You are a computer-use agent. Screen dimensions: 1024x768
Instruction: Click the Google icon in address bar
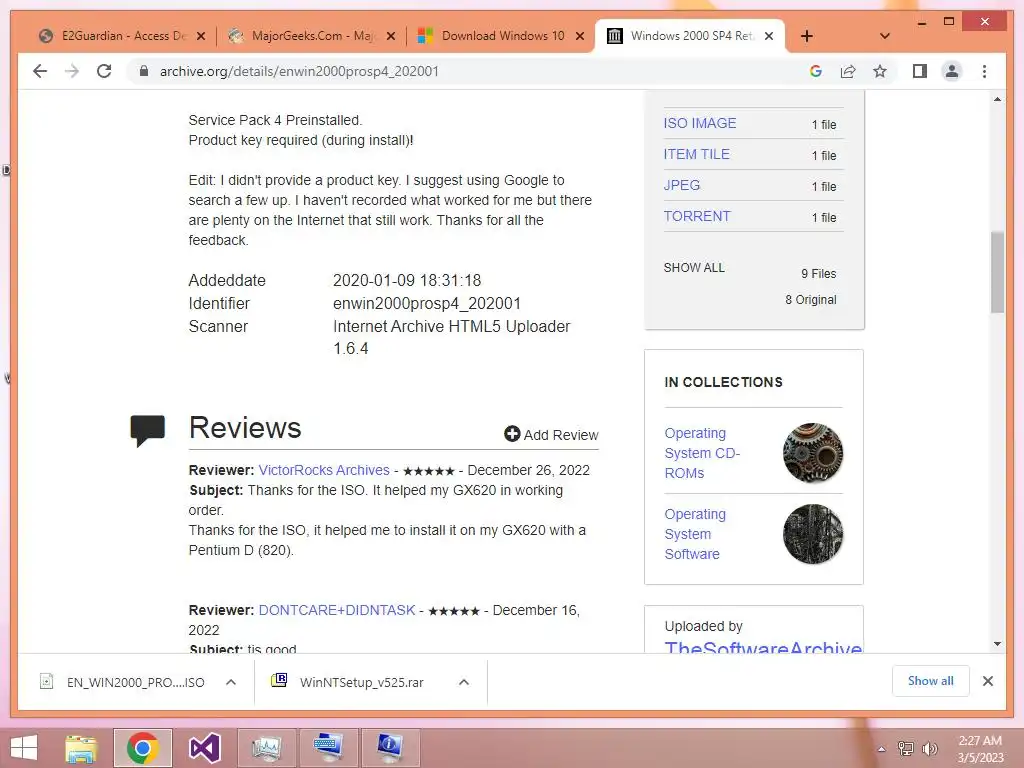(x=816, y=71)
